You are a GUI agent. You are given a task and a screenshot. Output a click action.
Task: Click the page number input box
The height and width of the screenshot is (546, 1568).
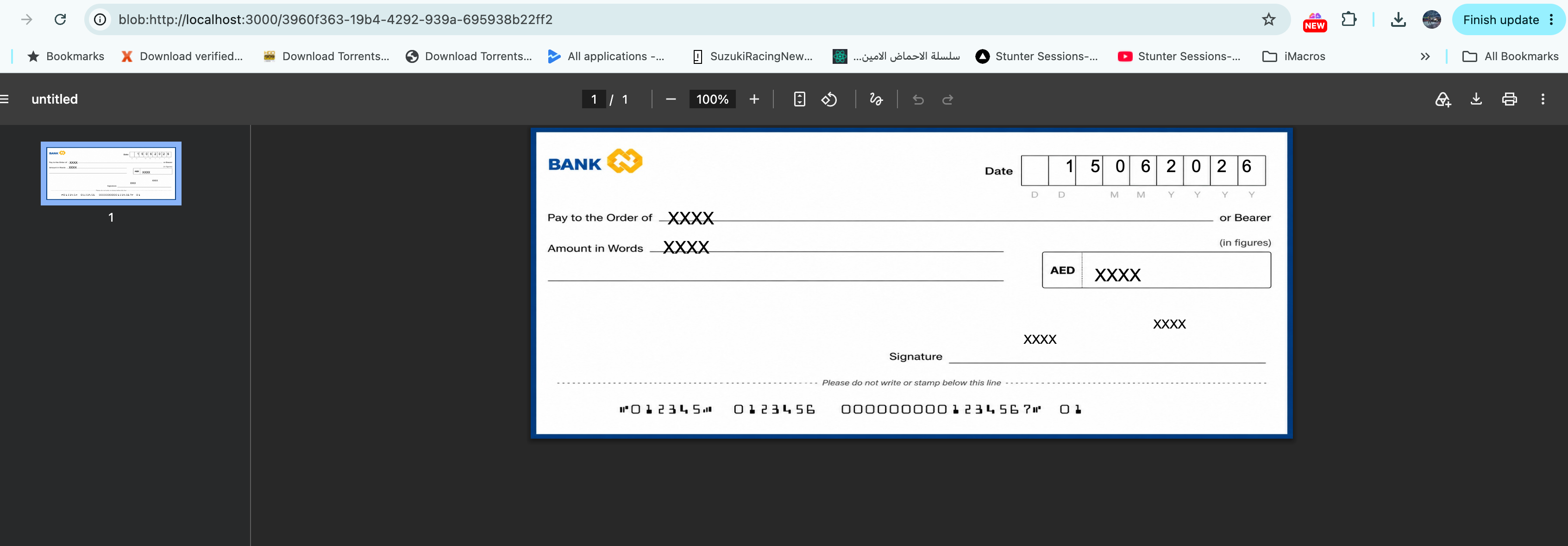pyautogui.click(x=594, y=99)
